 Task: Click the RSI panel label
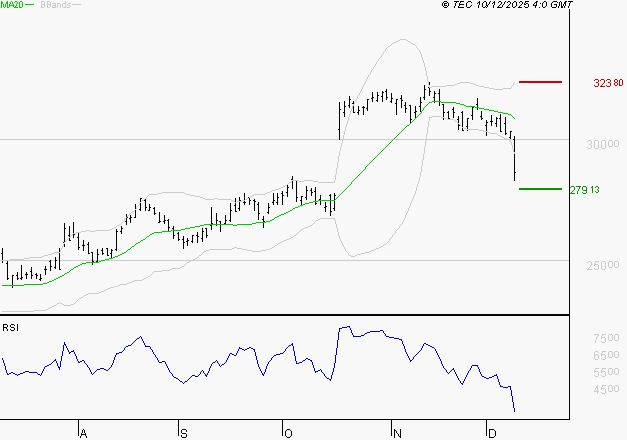pos(10,328)
